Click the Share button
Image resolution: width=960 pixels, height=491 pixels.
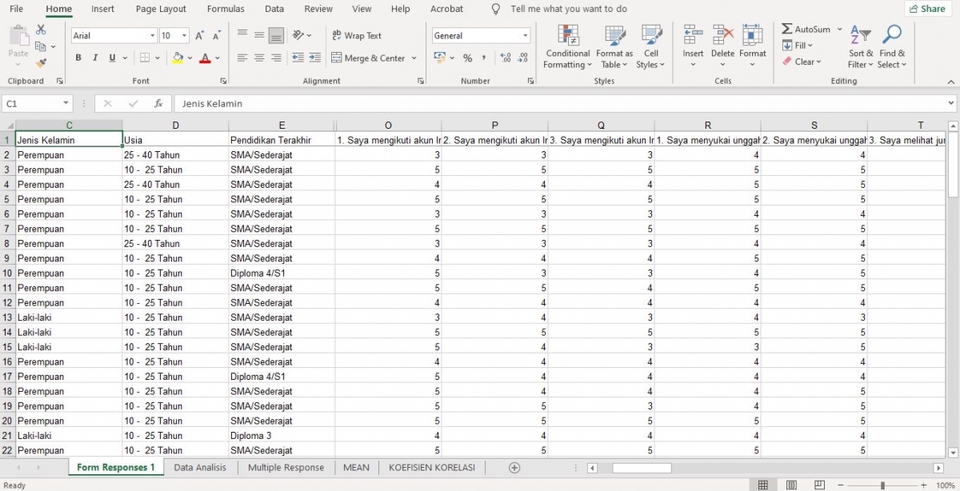click(x=927, y=9)
